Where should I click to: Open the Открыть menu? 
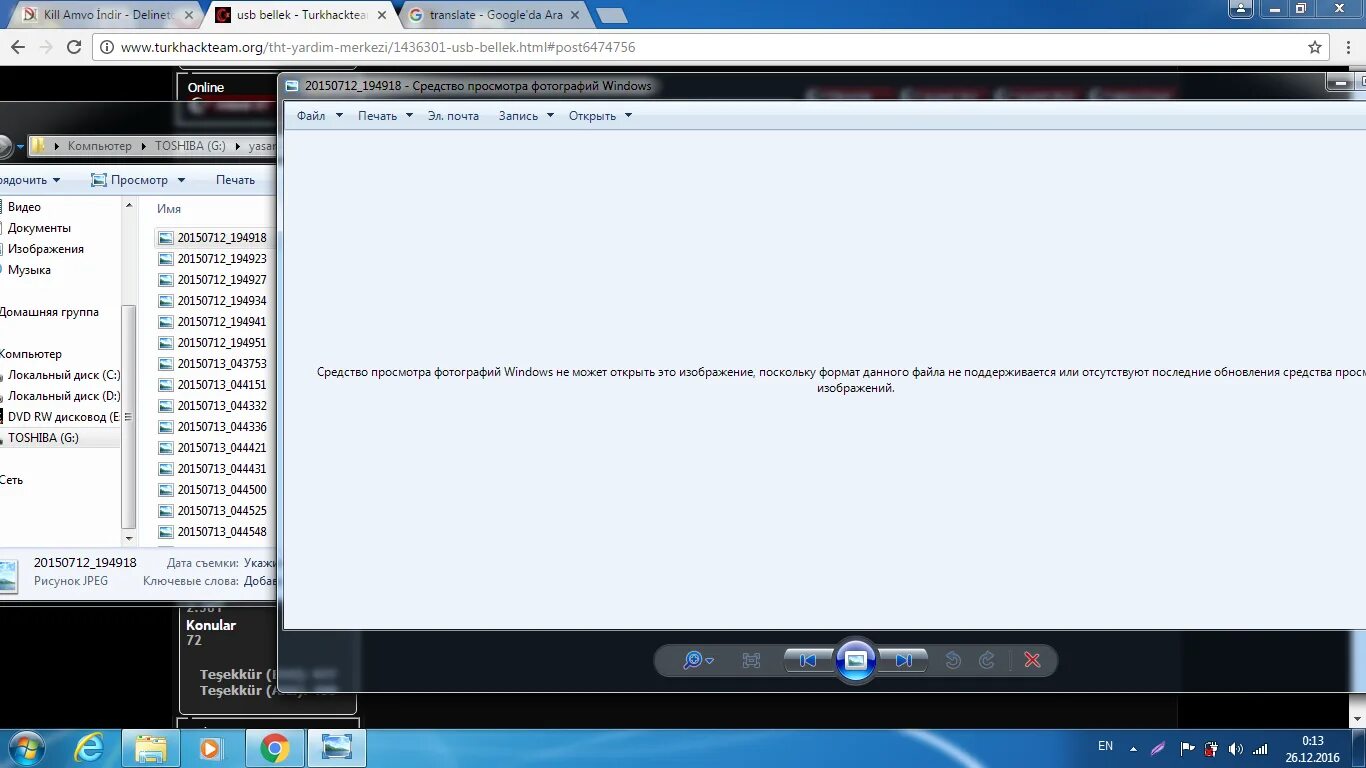pyautogui.click(x=592, y=116)
